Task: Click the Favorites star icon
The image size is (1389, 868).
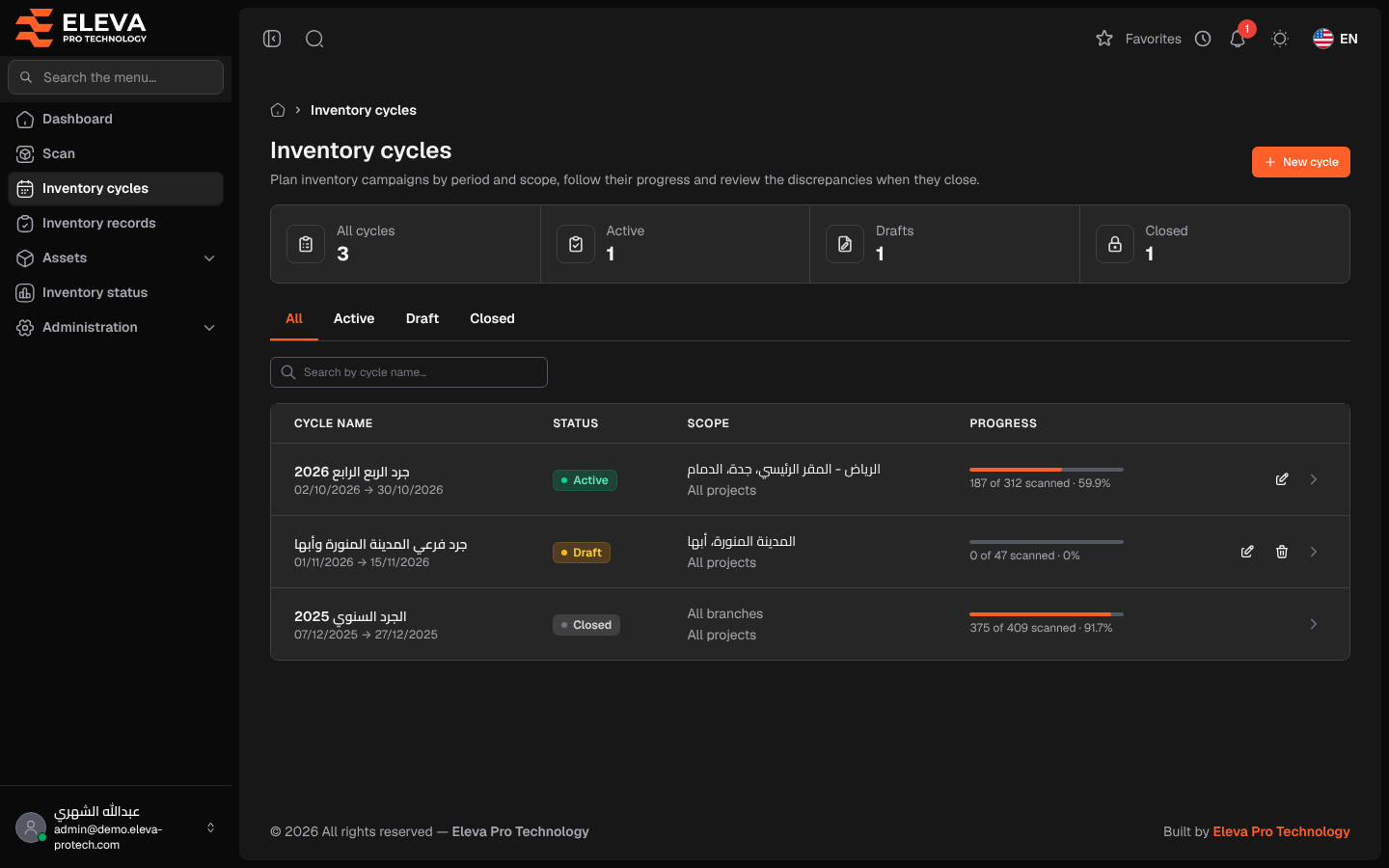Action: pyautogui.click(x=1104, y=39)
